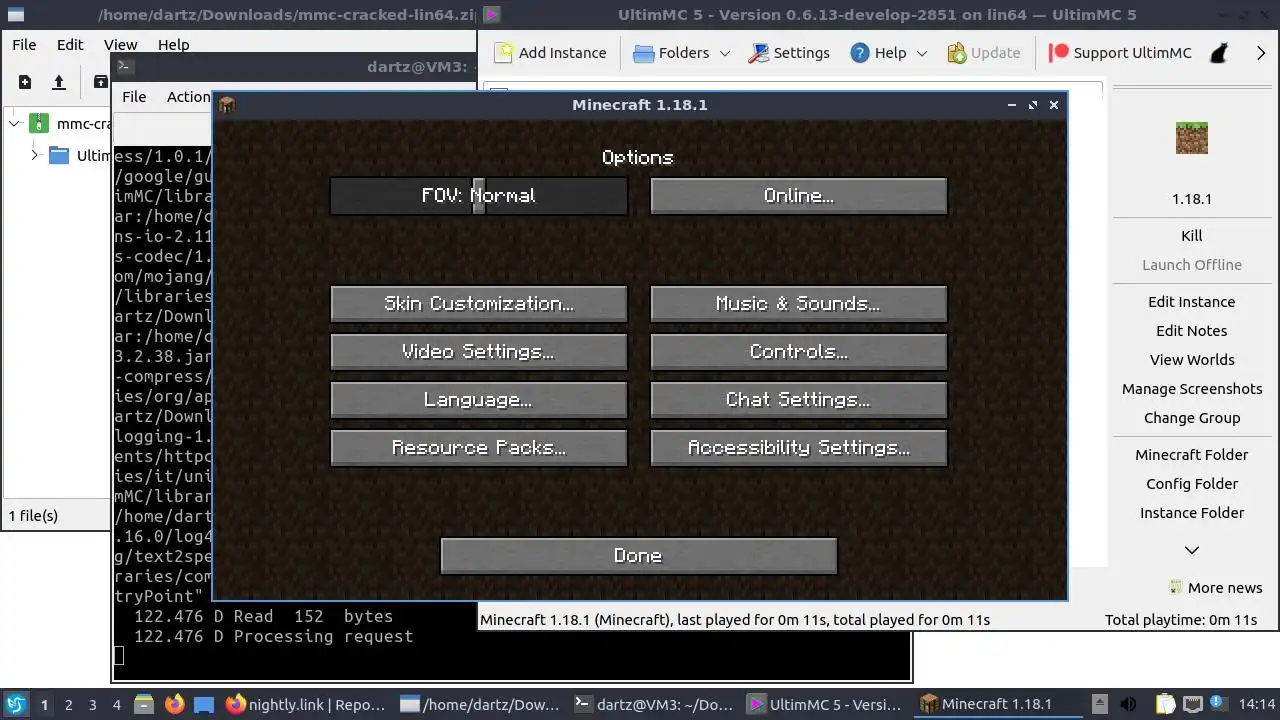The height and width of the screenshot is (720, 1280).
Task: Click the archive box icon in archive manager toolbar
Action: click(x=100, y=82)
